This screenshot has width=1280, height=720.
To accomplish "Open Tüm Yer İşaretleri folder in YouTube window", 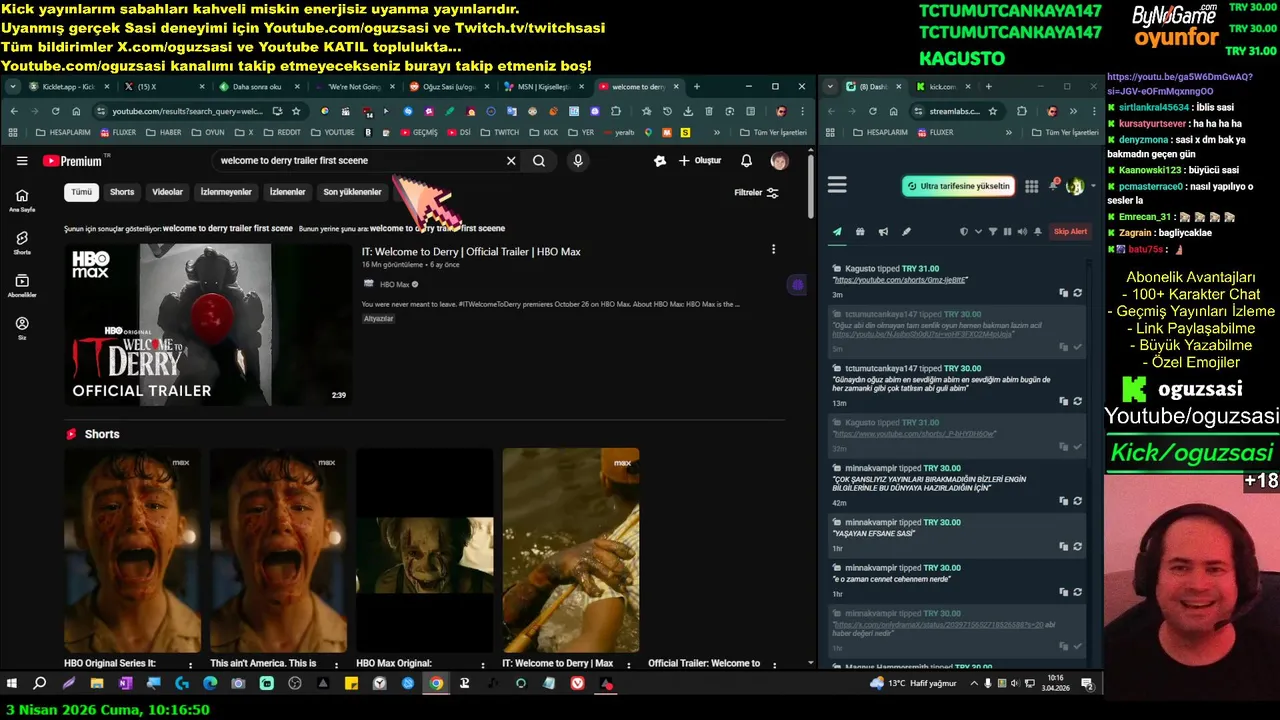I will tap(773, 132).
